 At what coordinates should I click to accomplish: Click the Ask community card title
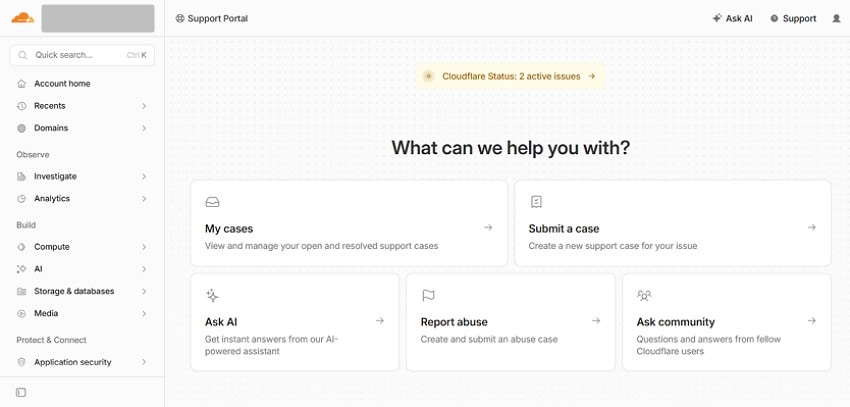pyautogui.click(x=675, y=322)
